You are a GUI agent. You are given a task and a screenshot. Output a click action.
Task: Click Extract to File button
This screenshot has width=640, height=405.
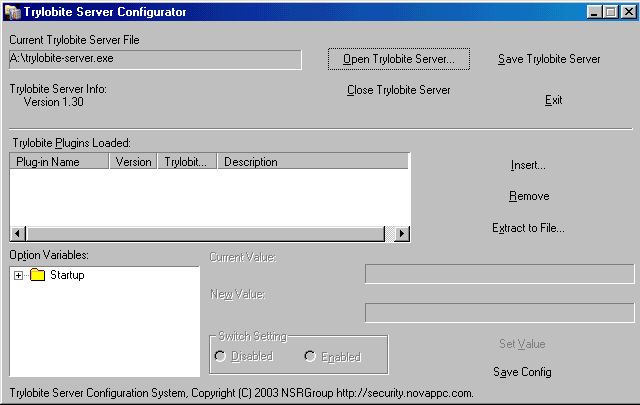528,228
